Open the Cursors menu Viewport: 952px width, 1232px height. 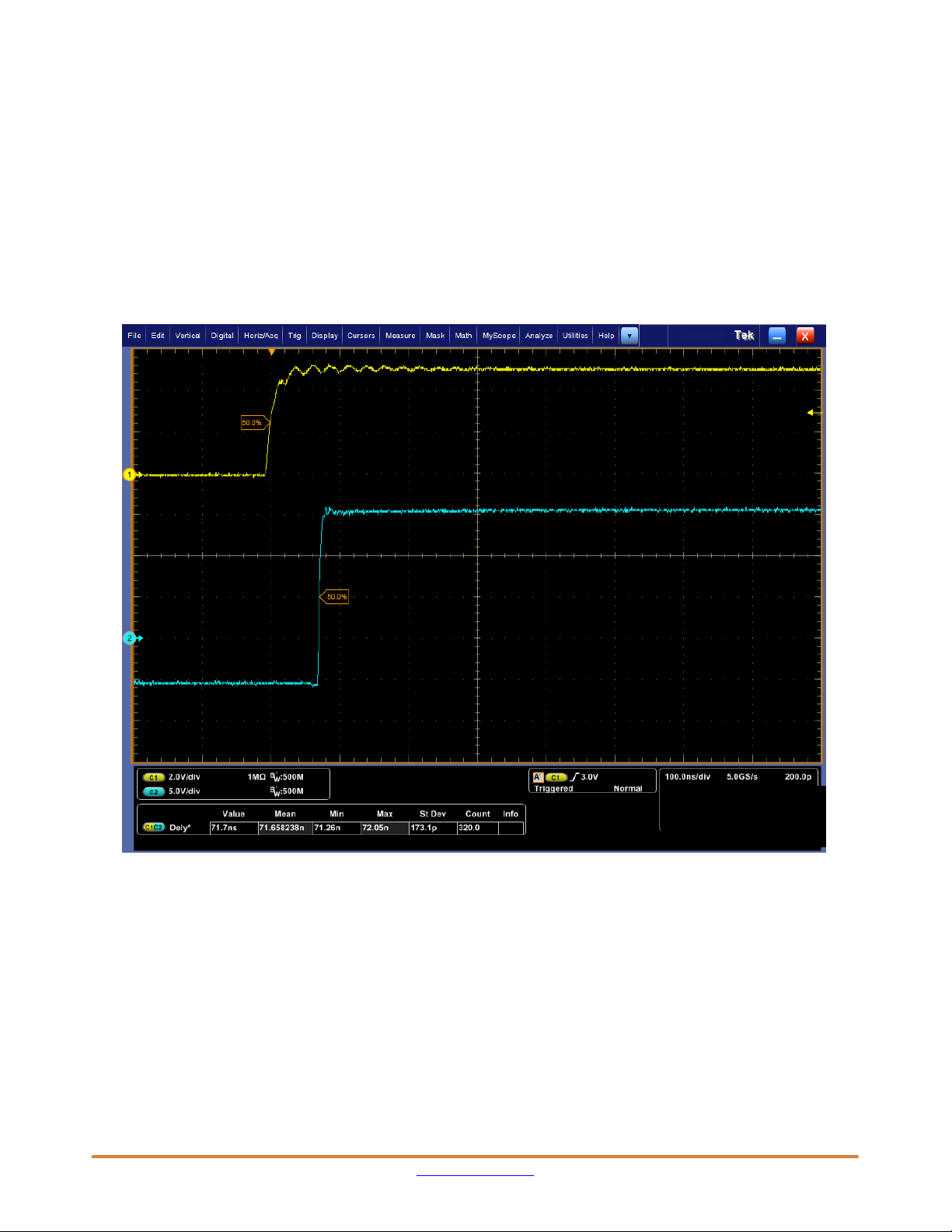(x=361, y=336)
